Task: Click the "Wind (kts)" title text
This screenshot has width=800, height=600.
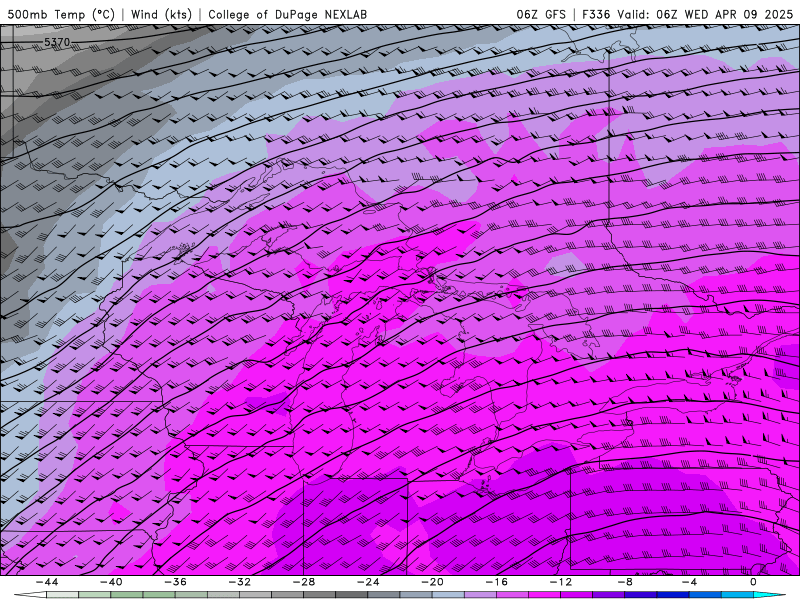Action: click(x=161, y=14)
